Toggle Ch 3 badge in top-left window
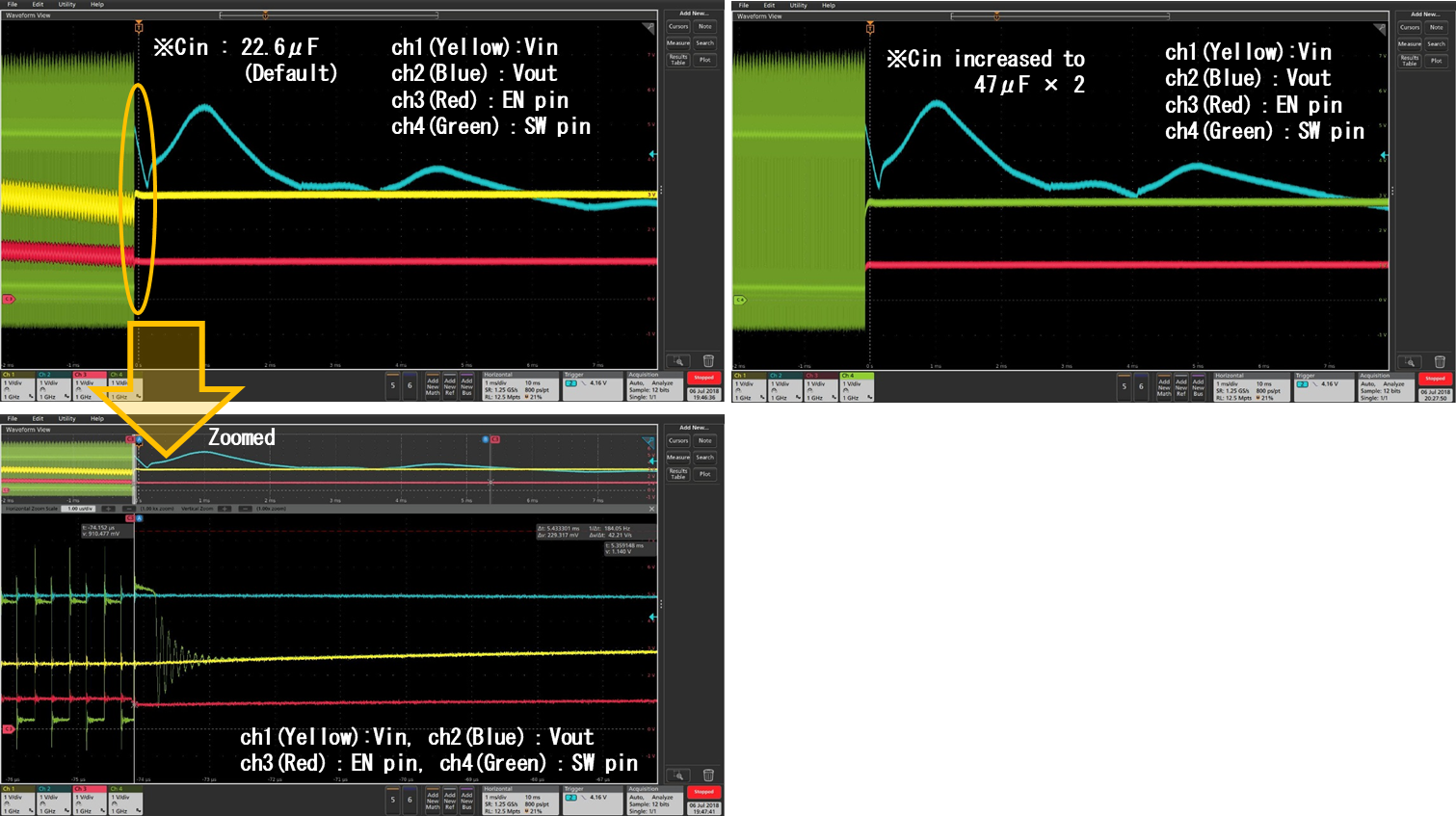1456x816 pixels. [90, 386]
